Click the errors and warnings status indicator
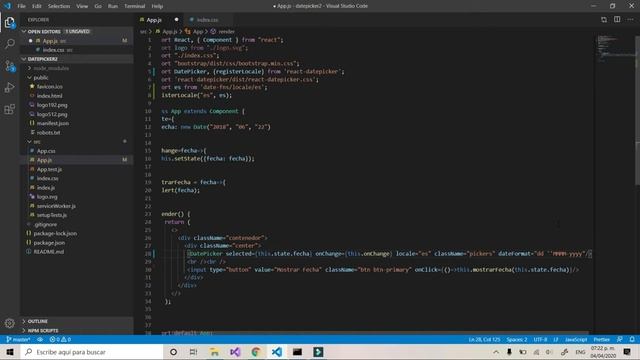The width and height of the screenshot is (640, 360). [60, 339]
